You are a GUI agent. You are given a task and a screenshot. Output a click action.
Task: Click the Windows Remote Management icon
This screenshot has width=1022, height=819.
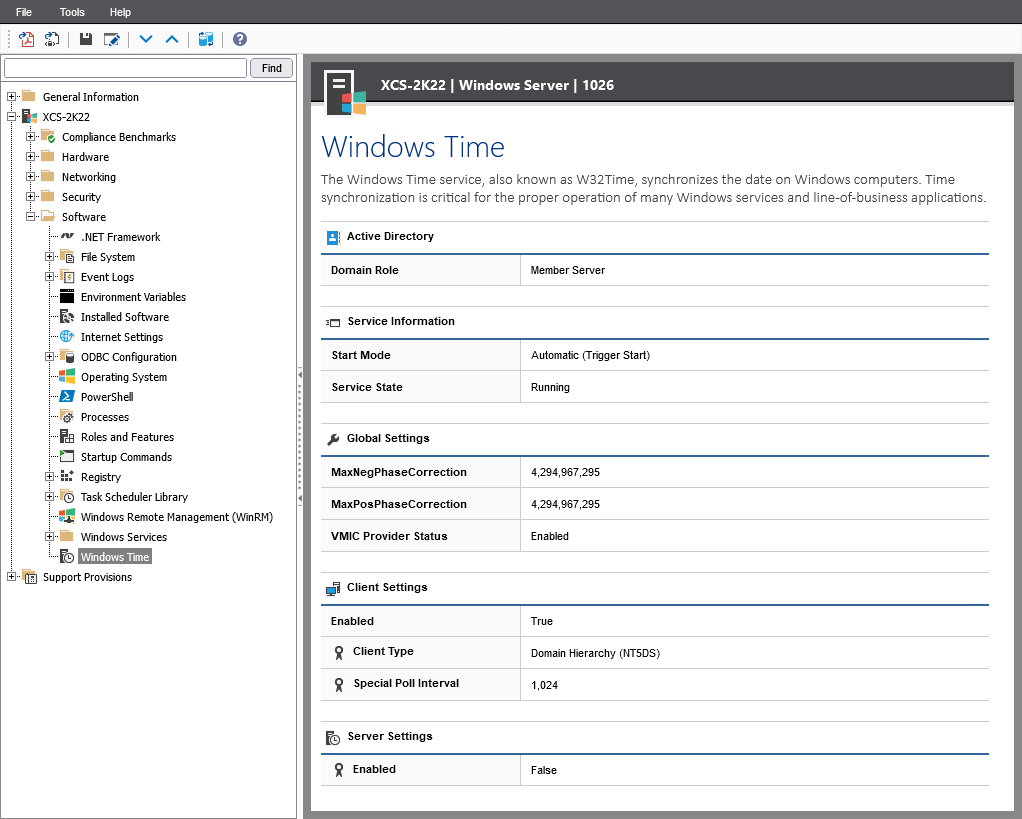[x=67, y=517]
